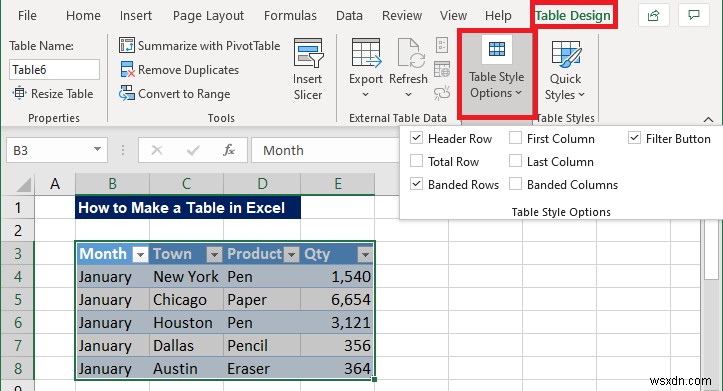This screenshot has width=723, height=391.
Task: Open the Help tab
Action: pos(498,16)
